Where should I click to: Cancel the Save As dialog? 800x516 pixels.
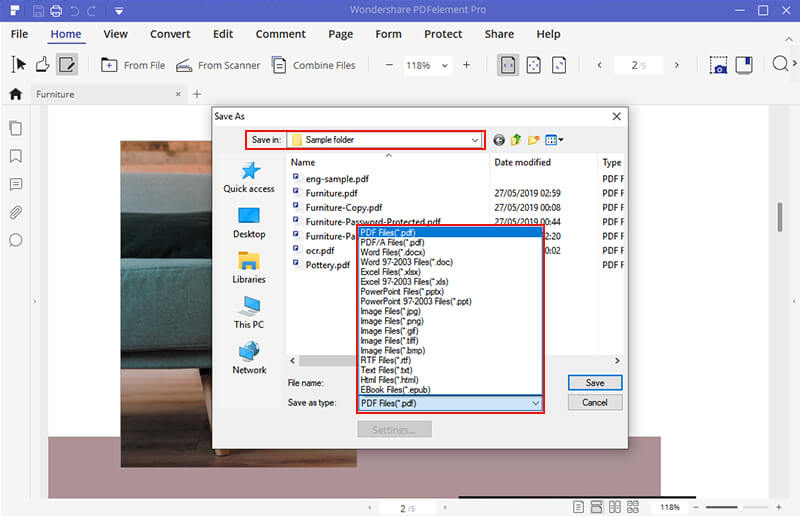pyautogui.click(x=595, y=402)
